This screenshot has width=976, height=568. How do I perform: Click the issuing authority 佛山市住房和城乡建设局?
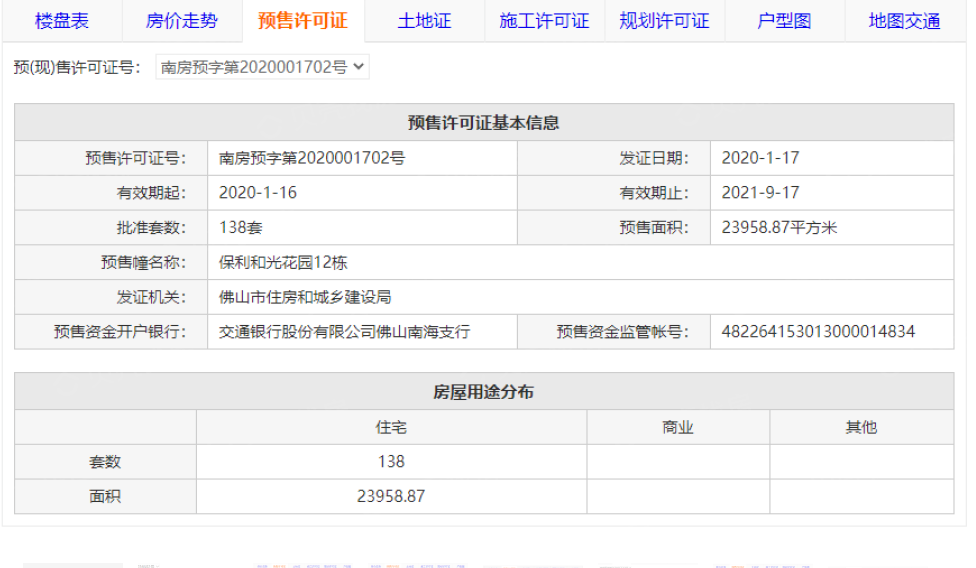(x=305, y=297)
